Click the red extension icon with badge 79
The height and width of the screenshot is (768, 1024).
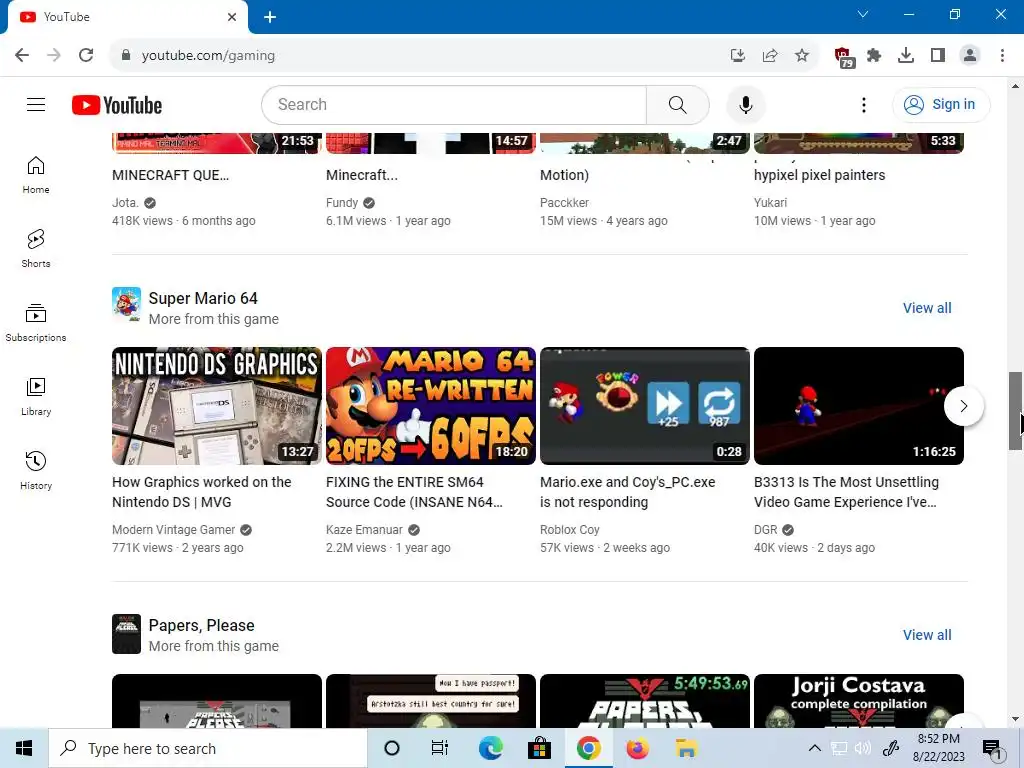tap(844, 57)
